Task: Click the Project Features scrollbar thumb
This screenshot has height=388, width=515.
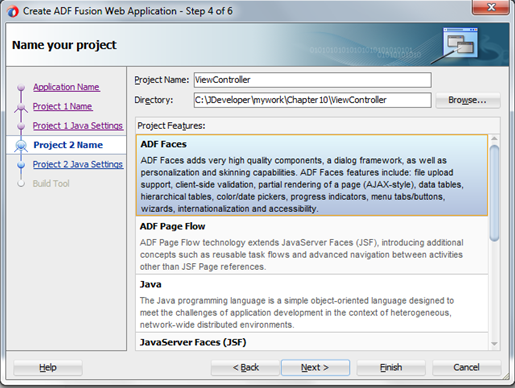Action: (x=494, y=193)
